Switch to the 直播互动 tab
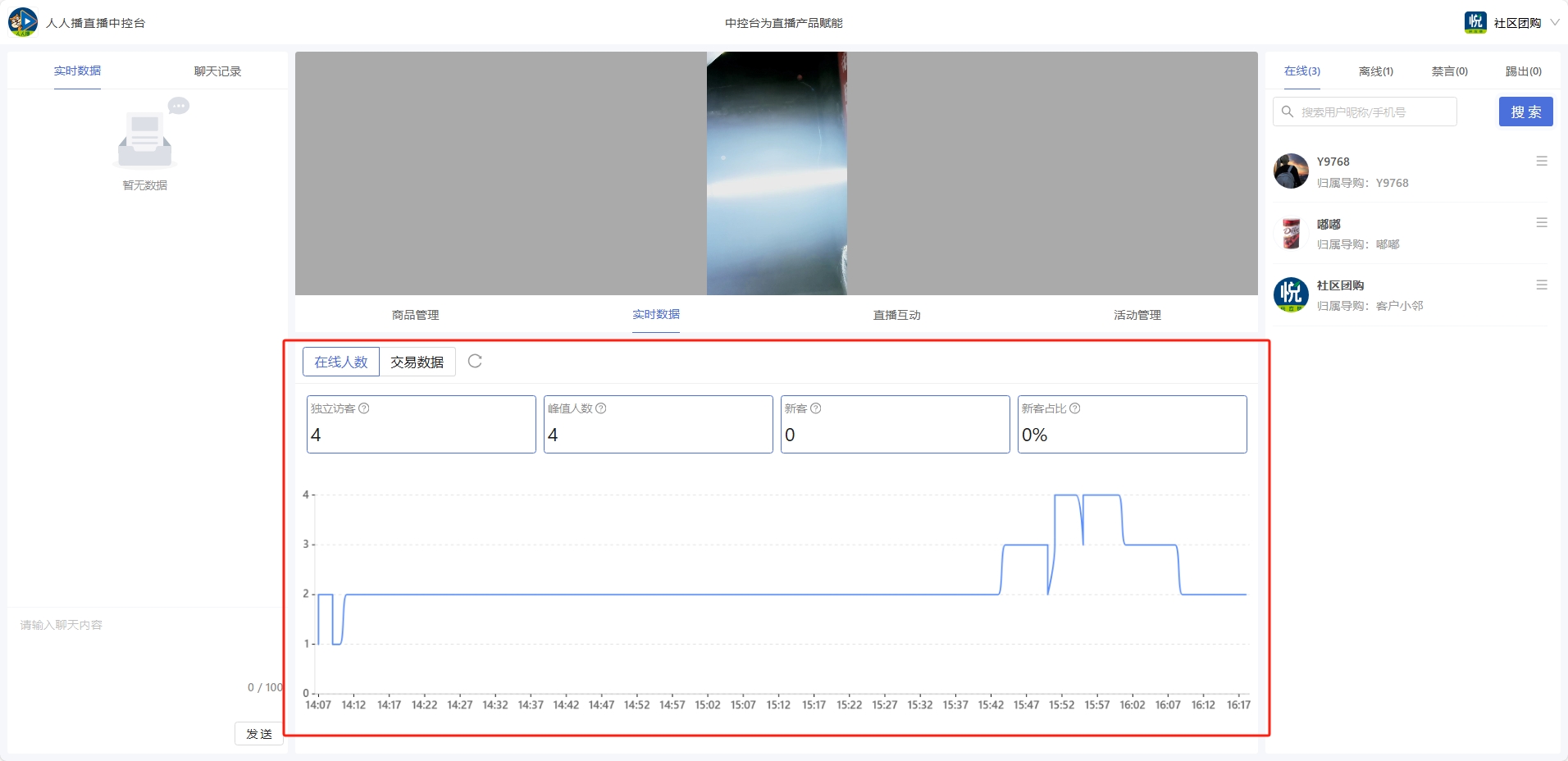Screen dimensions: 1568x761 click(x=896, y=315)
